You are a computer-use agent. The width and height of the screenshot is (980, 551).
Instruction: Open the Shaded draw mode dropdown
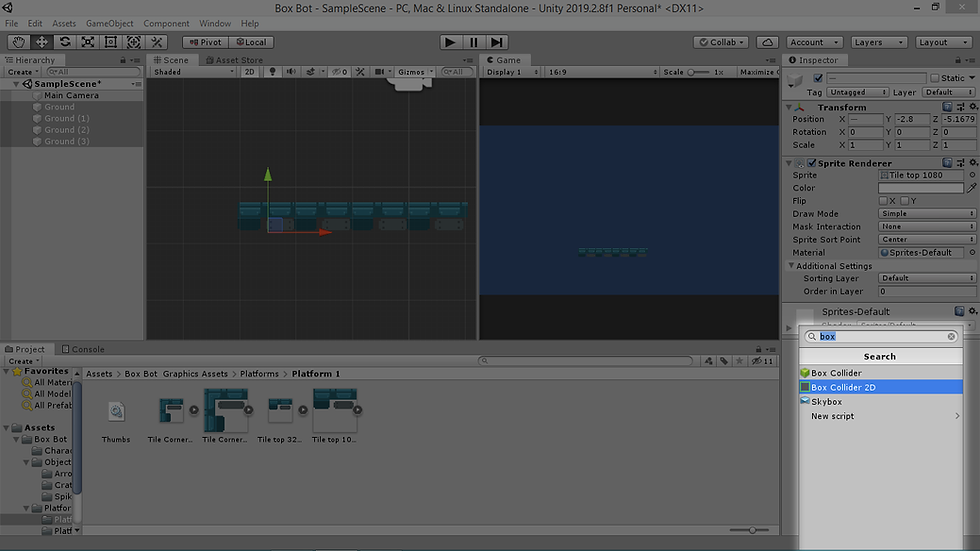pyautogui.click(x=193, y=72)
